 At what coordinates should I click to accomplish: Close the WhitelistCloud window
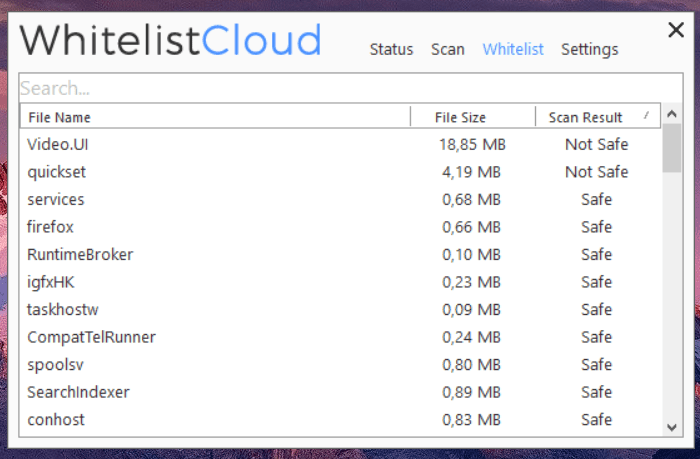pyautogui.click(x=676, y=31)
